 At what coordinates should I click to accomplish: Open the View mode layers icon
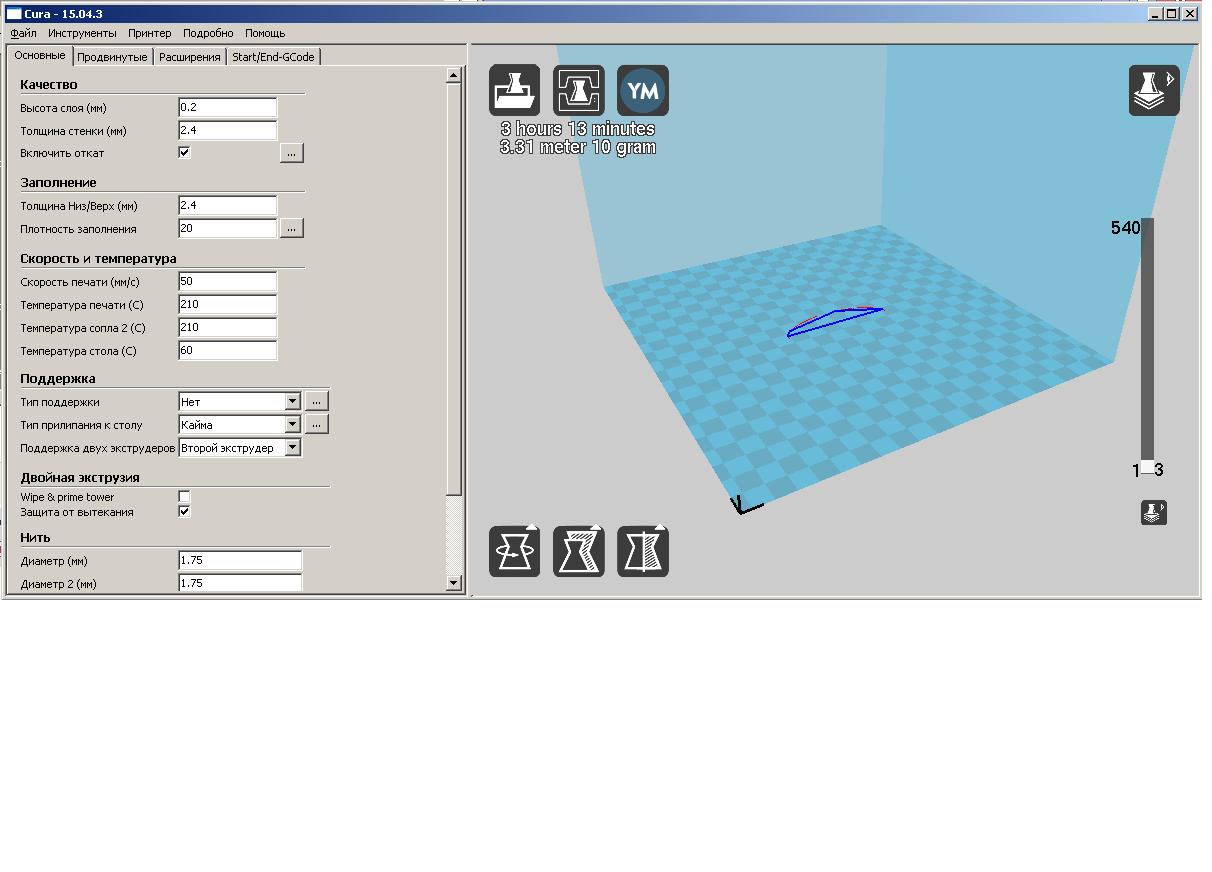pyautogui.click(x=1154, y=91)
